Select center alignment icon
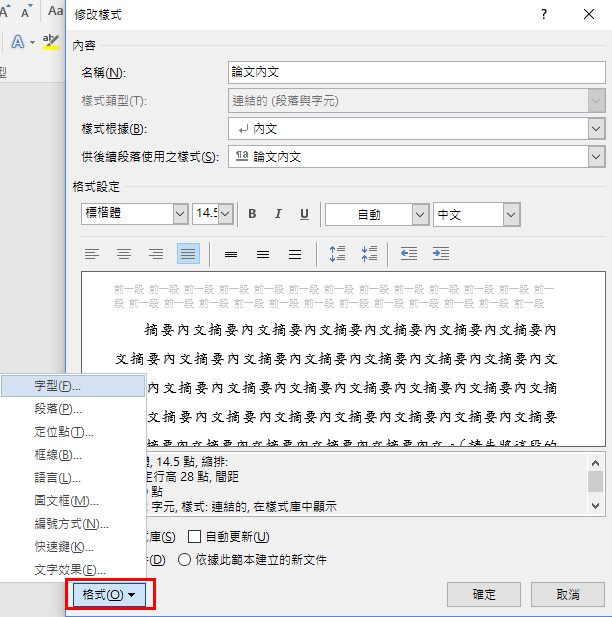This screenshot has width=612, height=617. pyautogui.click(x=124, y=254)
